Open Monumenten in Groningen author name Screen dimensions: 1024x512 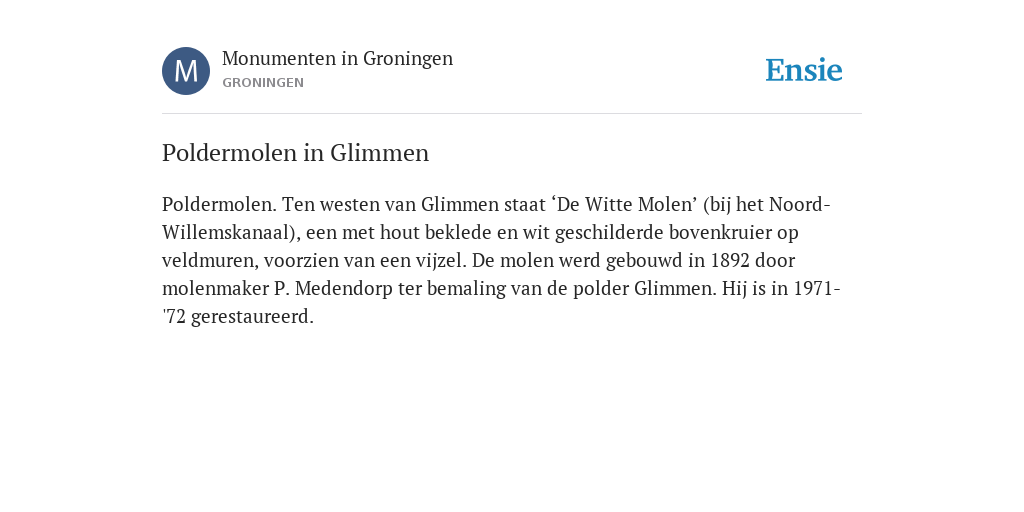click(337, 58)
